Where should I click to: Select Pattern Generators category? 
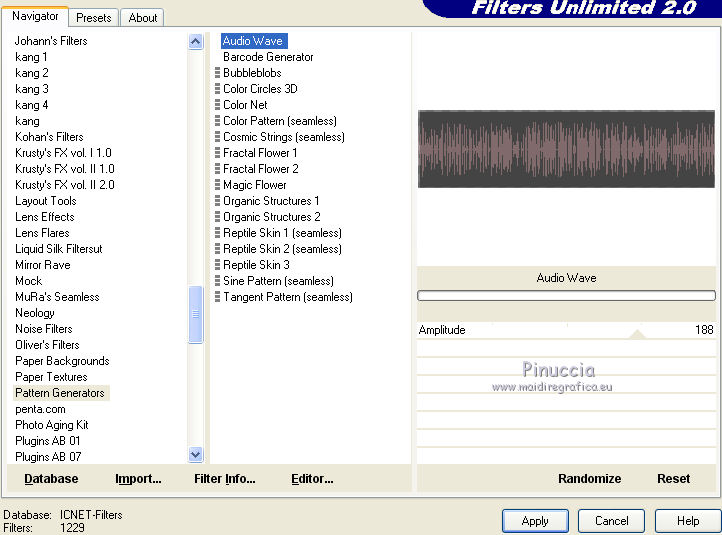pyautogui.click(x=60, y=393)
